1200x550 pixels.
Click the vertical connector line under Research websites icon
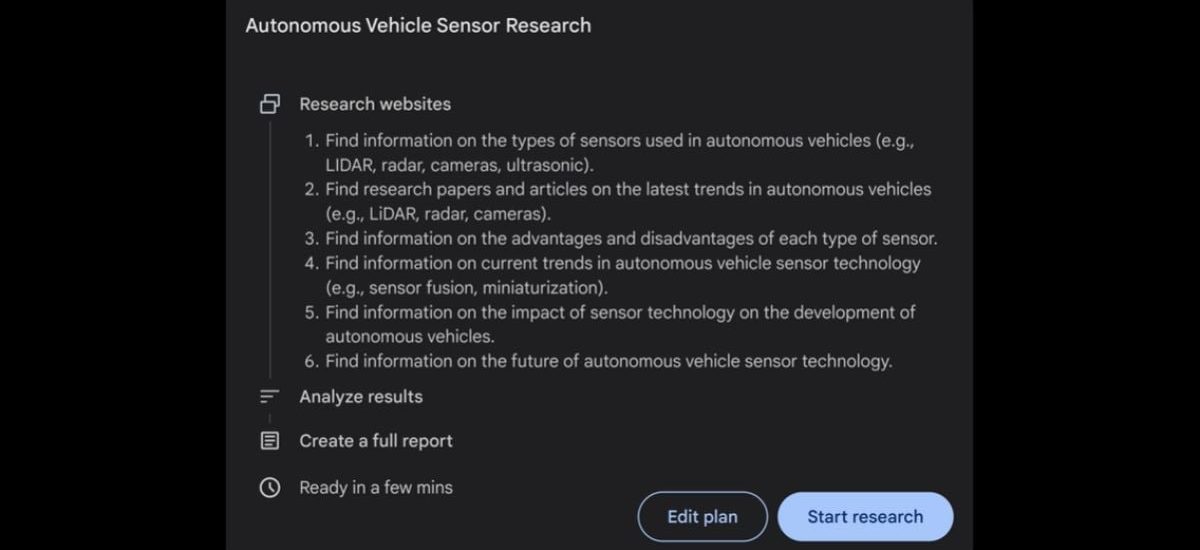click(x=269, y=250)
